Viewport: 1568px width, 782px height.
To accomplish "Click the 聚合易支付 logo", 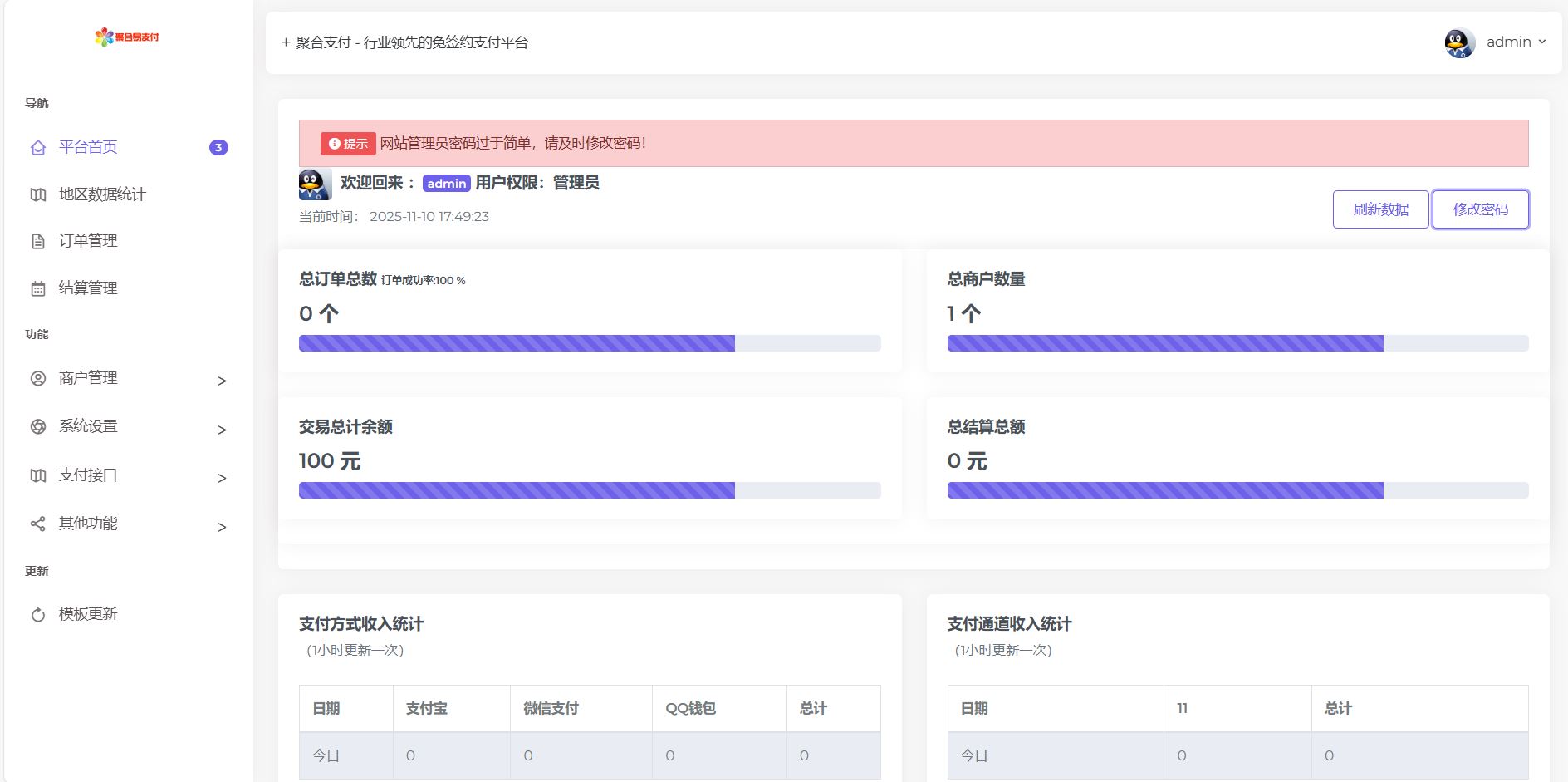I will click(x=127, y=37).
